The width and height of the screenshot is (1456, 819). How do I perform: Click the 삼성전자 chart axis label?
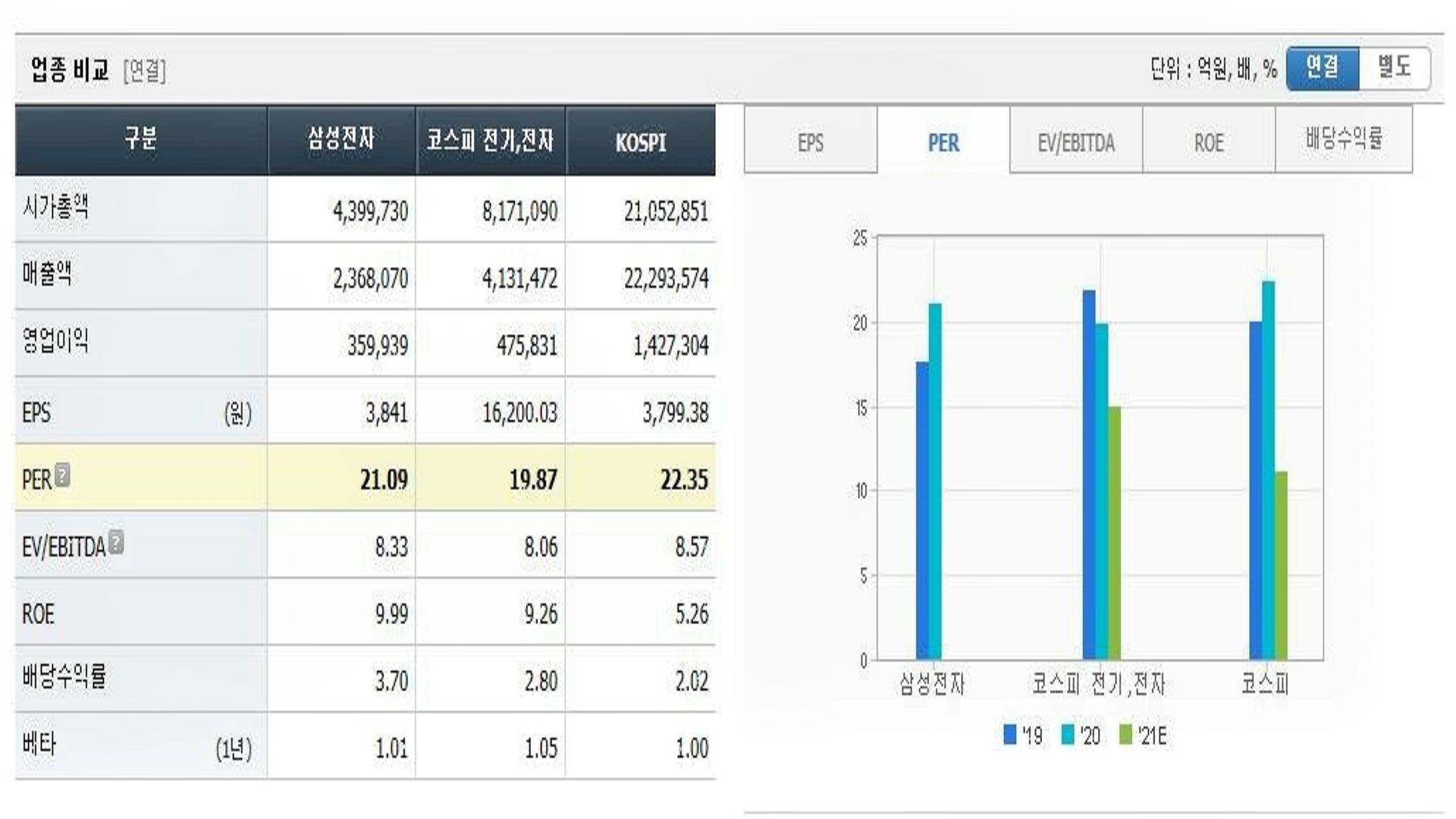coord(932,684)
